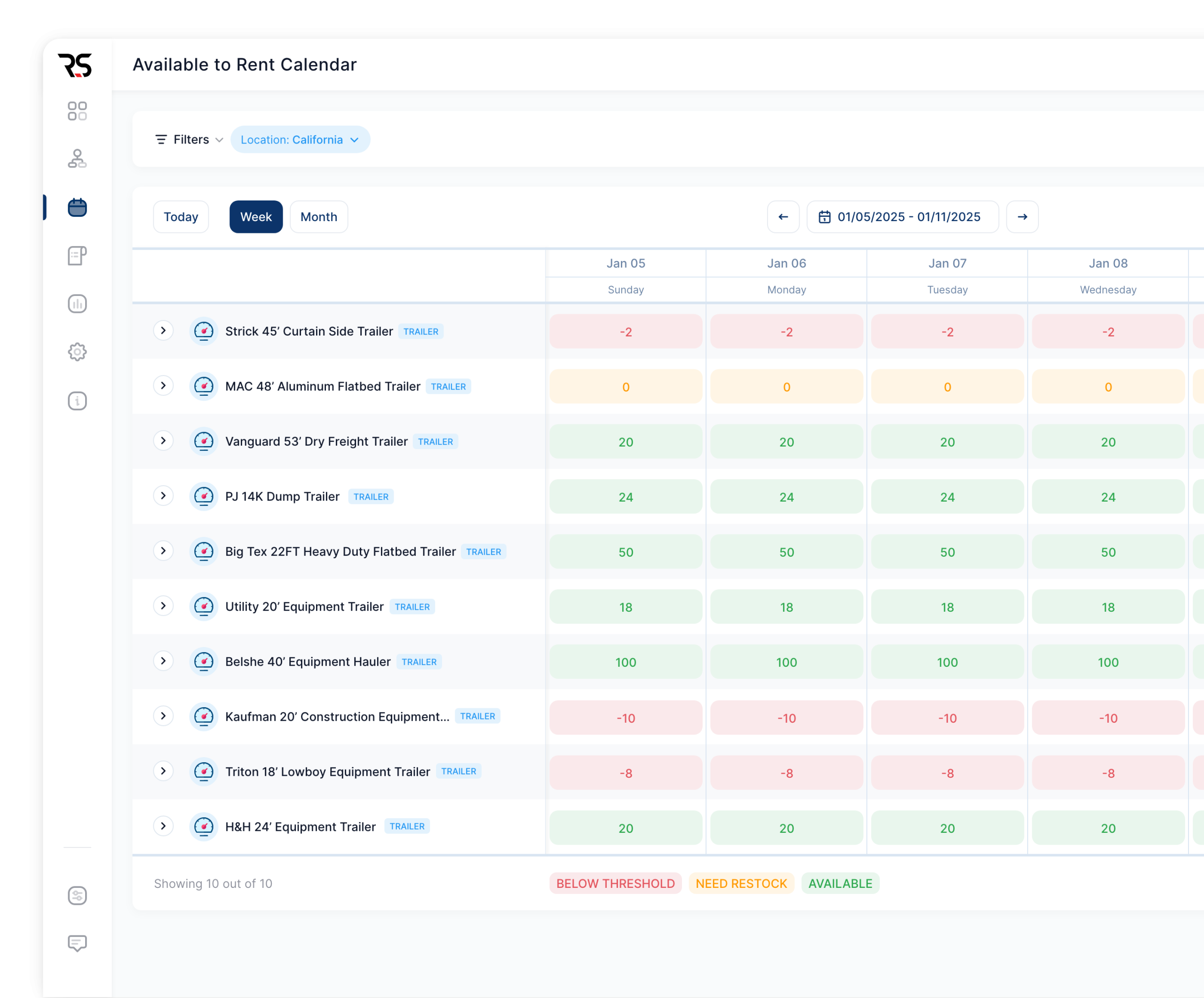This screenshot has width=1204, height=998.
Task: Expand the Strick 45' Curtain Side Trailer row
Action: 163,330
